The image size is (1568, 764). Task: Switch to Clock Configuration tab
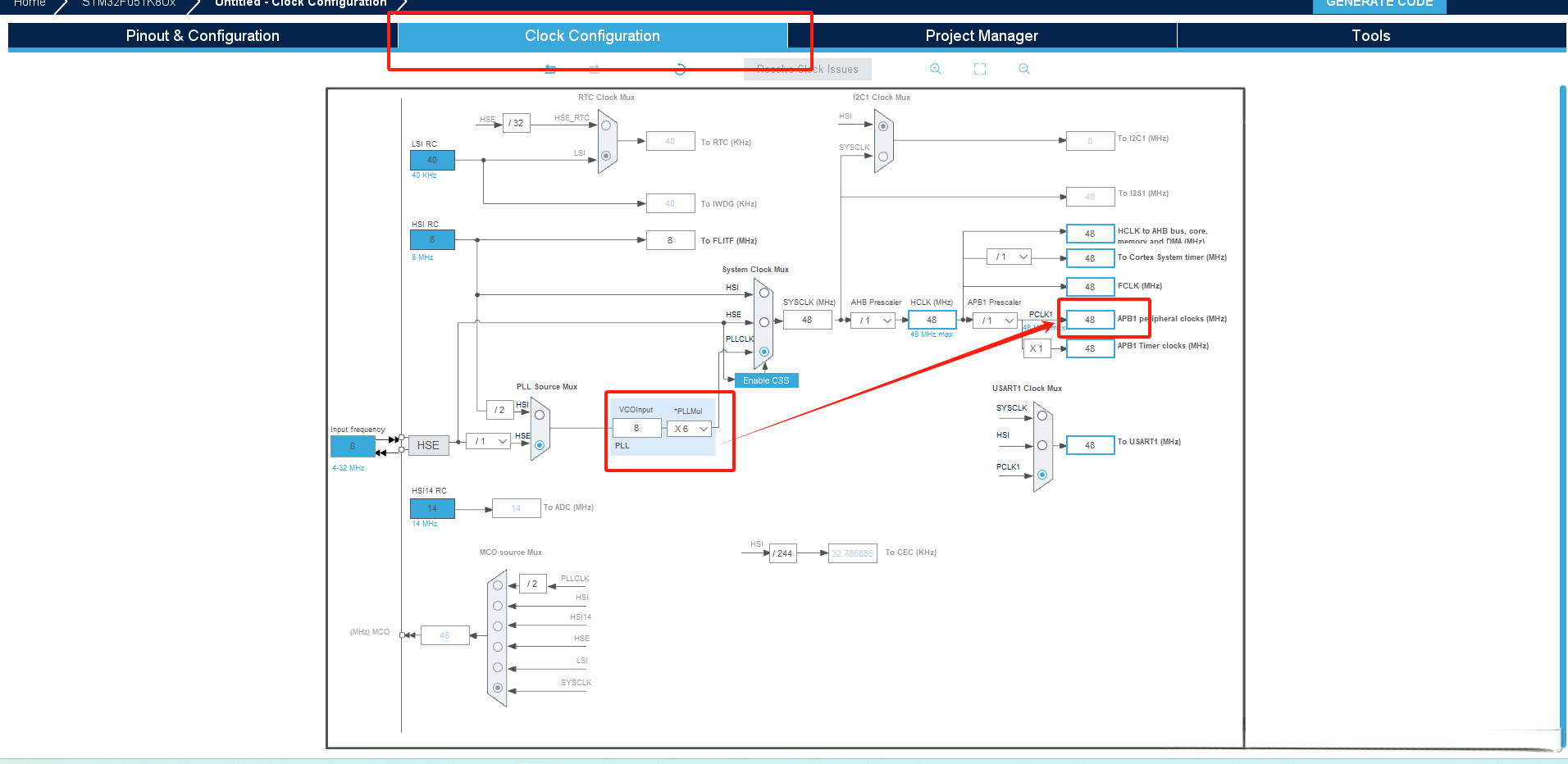[592, 36]
